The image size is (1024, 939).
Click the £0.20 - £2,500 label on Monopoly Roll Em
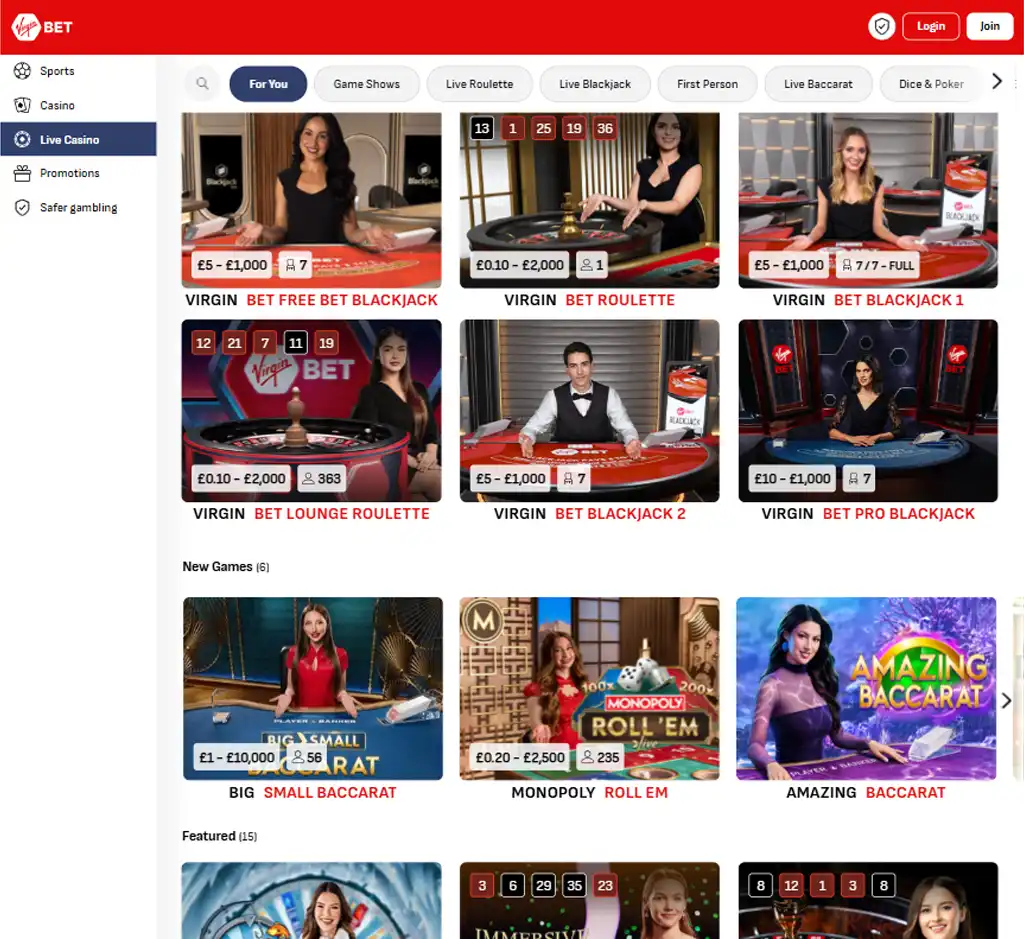tap(520, 757)
